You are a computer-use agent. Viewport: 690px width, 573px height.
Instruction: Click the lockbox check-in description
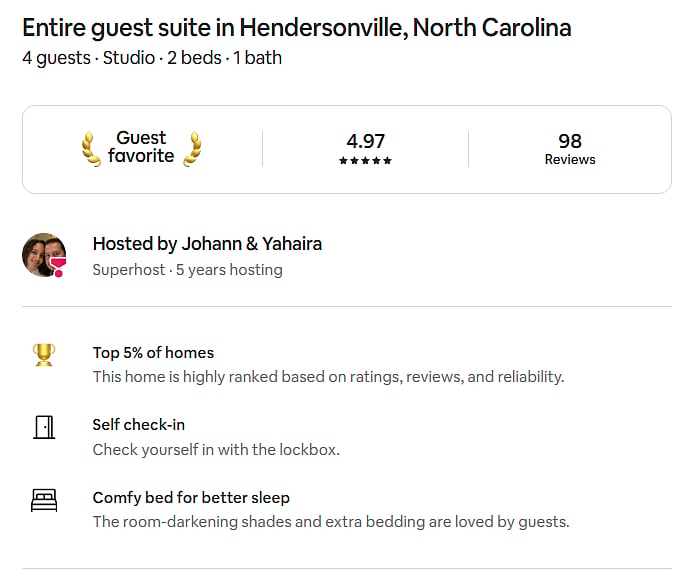(x=216, y=450)
